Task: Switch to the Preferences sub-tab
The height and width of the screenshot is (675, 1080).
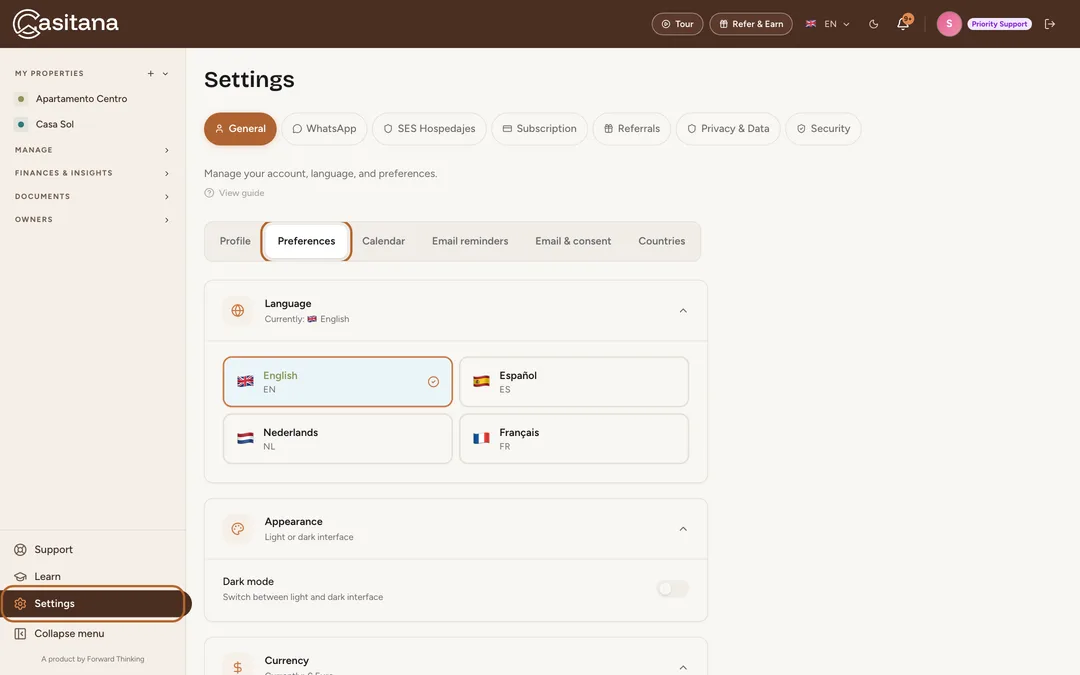Action: [307, 241]
